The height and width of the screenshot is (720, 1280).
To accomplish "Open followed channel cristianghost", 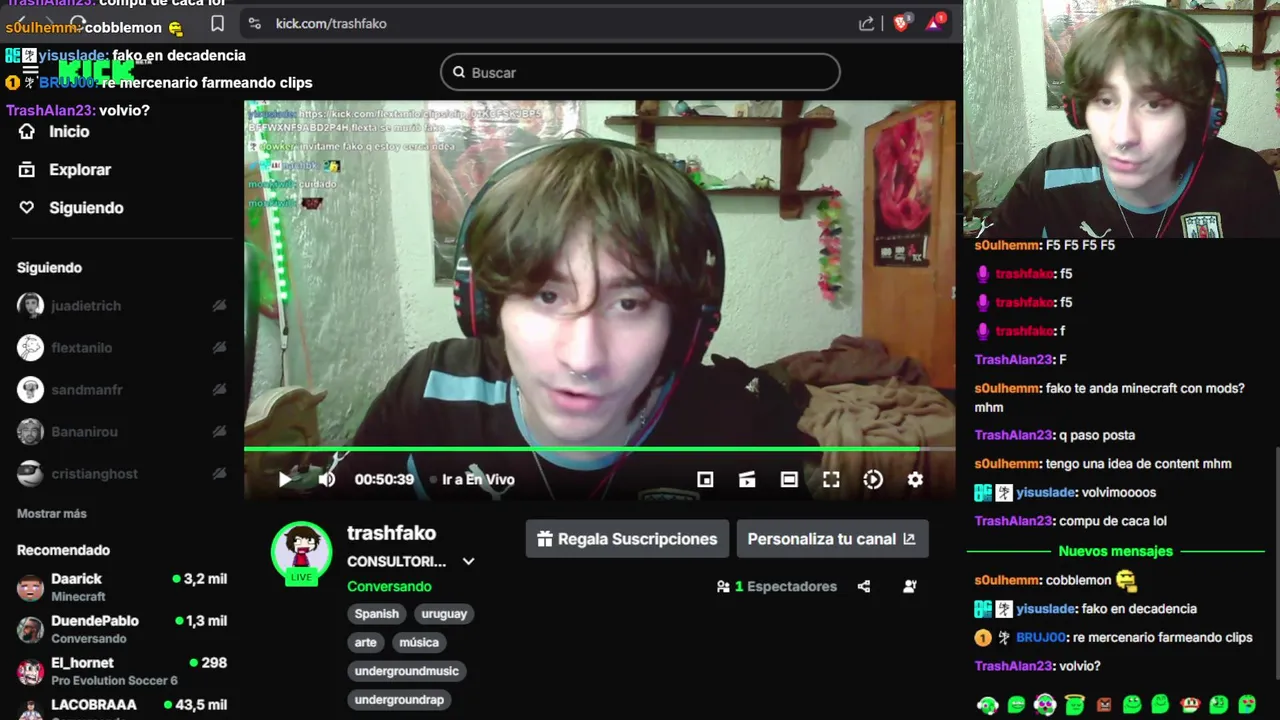I will point(122,474).
